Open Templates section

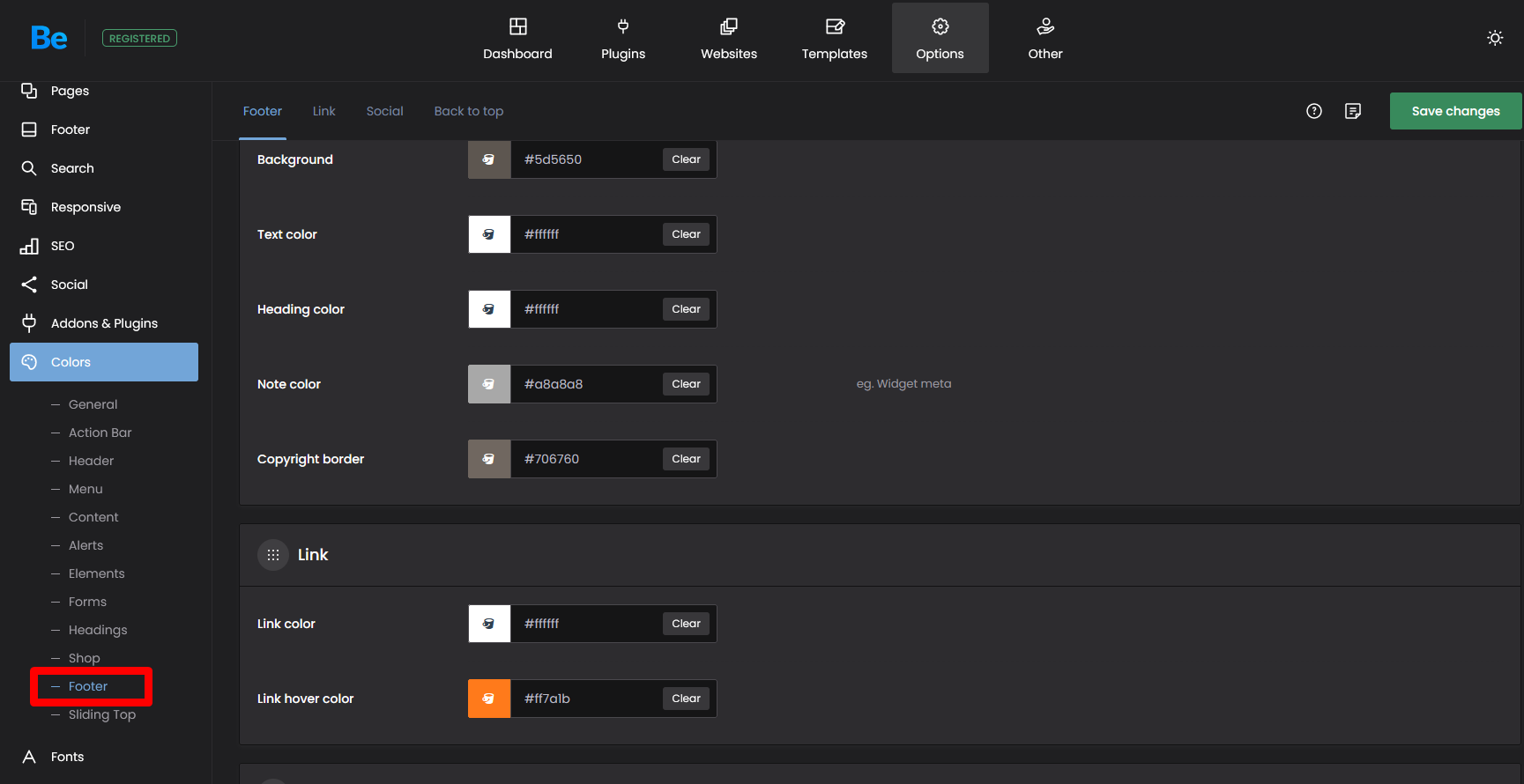click(835, 38)
